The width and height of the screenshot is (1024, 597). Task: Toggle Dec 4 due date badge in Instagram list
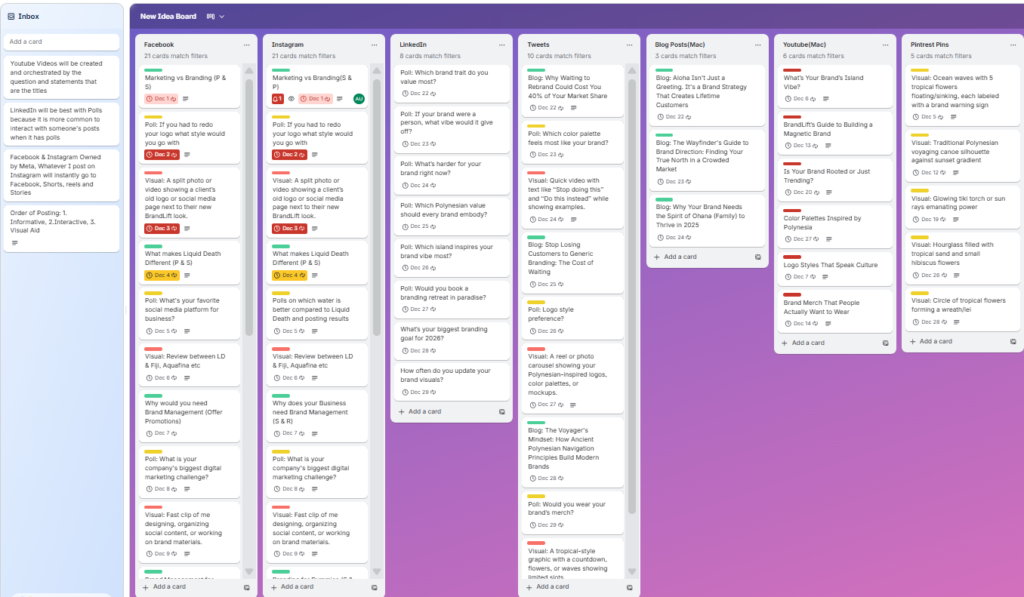coord(290,275)
